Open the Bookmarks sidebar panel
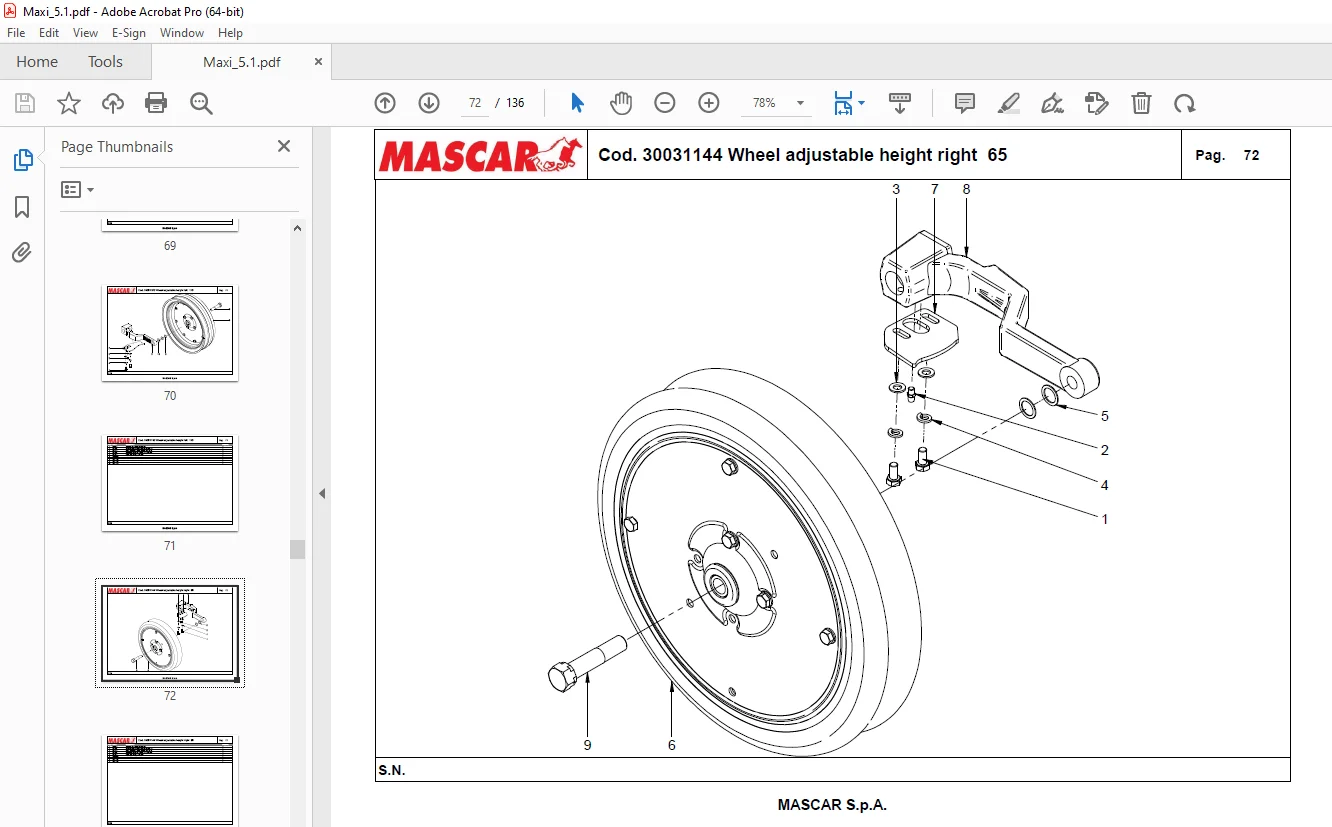This screenshot has height=827, width=1332. pyautogui.click(x=22, y=207)
